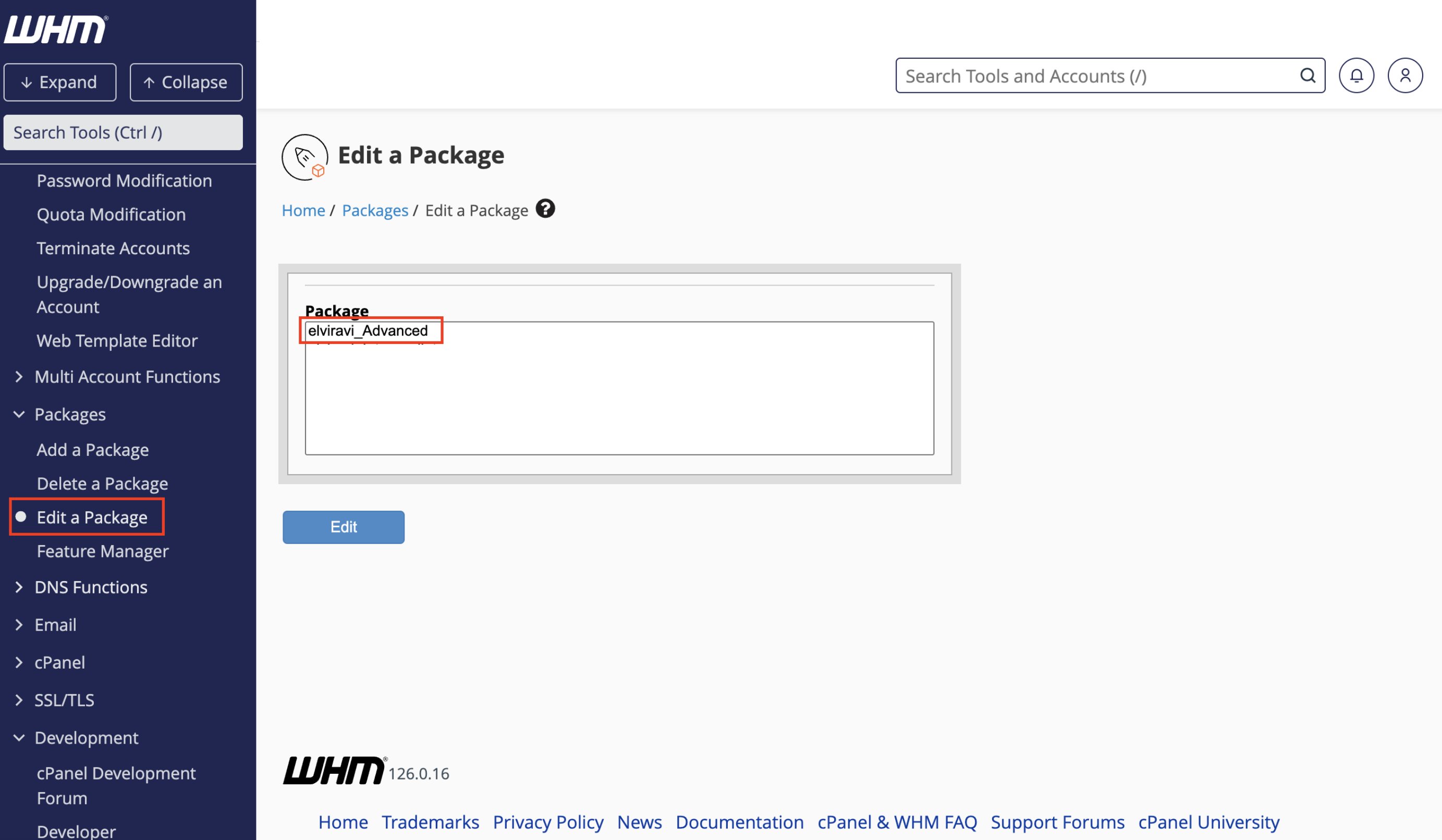This screenshot has width=1442, height=840.
Task: Click the blue Edit button
Action: point(344,527)
